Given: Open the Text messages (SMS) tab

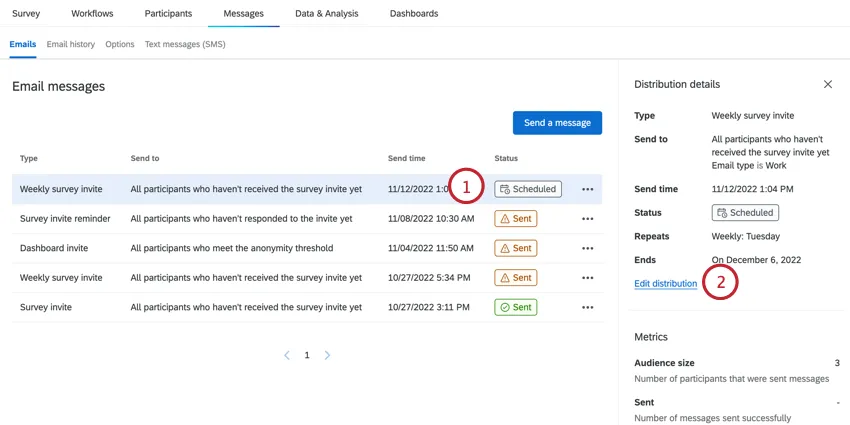Looking at the screenshot, I should coord(185,44).
